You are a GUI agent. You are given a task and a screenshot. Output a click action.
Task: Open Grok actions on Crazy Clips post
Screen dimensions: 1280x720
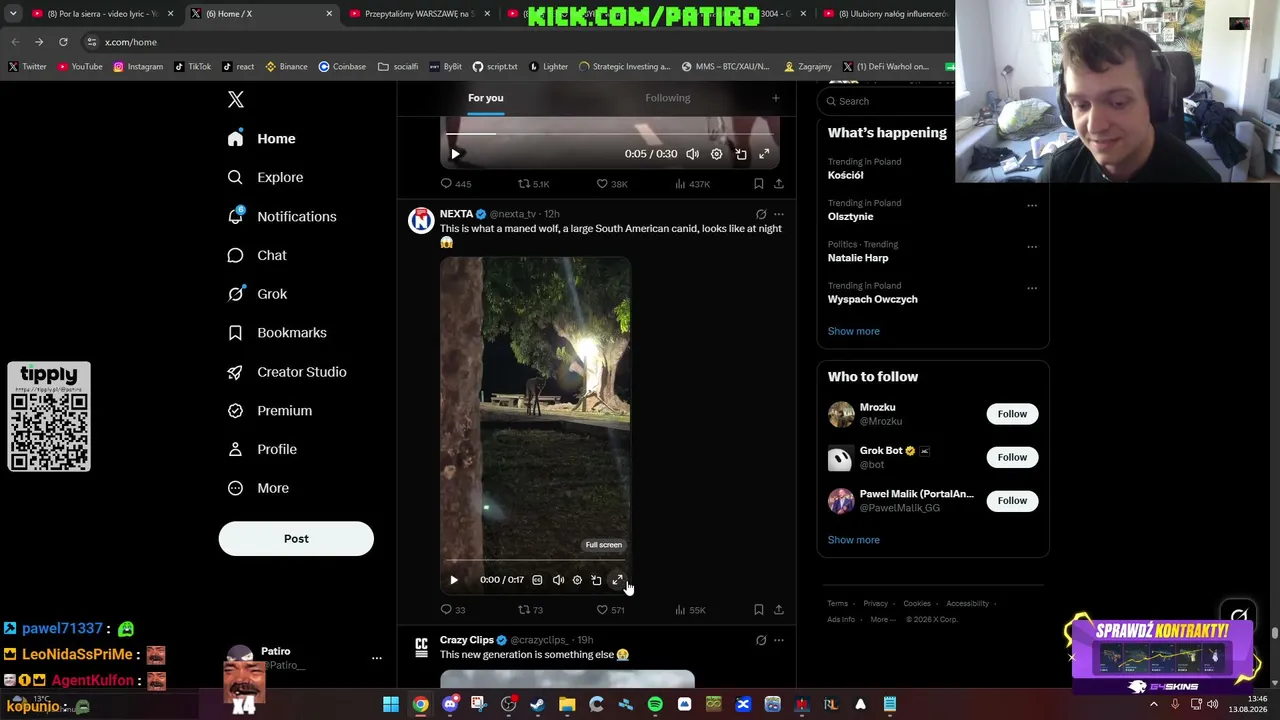(x=761, y=640)
